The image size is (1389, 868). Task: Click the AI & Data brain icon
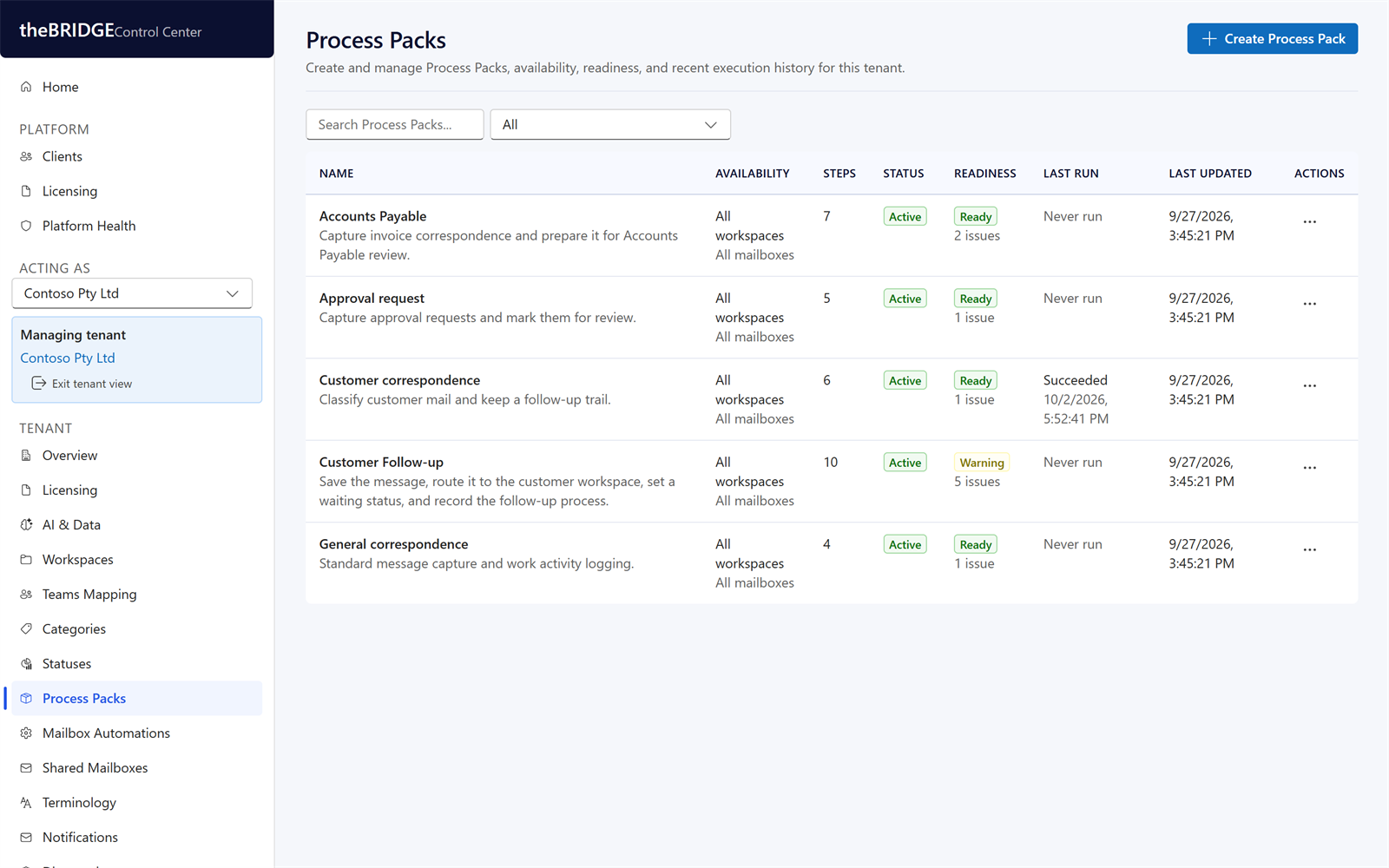click(26, 524)
